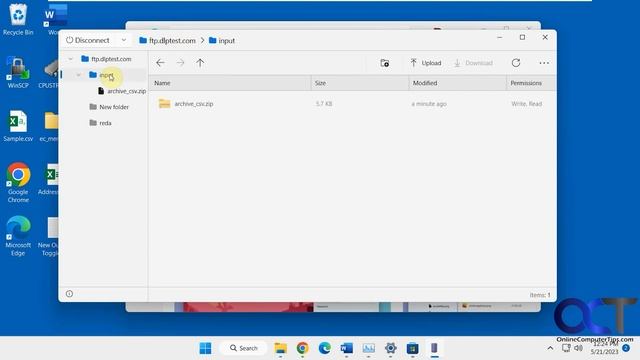The image size is (640, 360).
Task: Open Edge from the taskbar
Action: tap(324, 348)
